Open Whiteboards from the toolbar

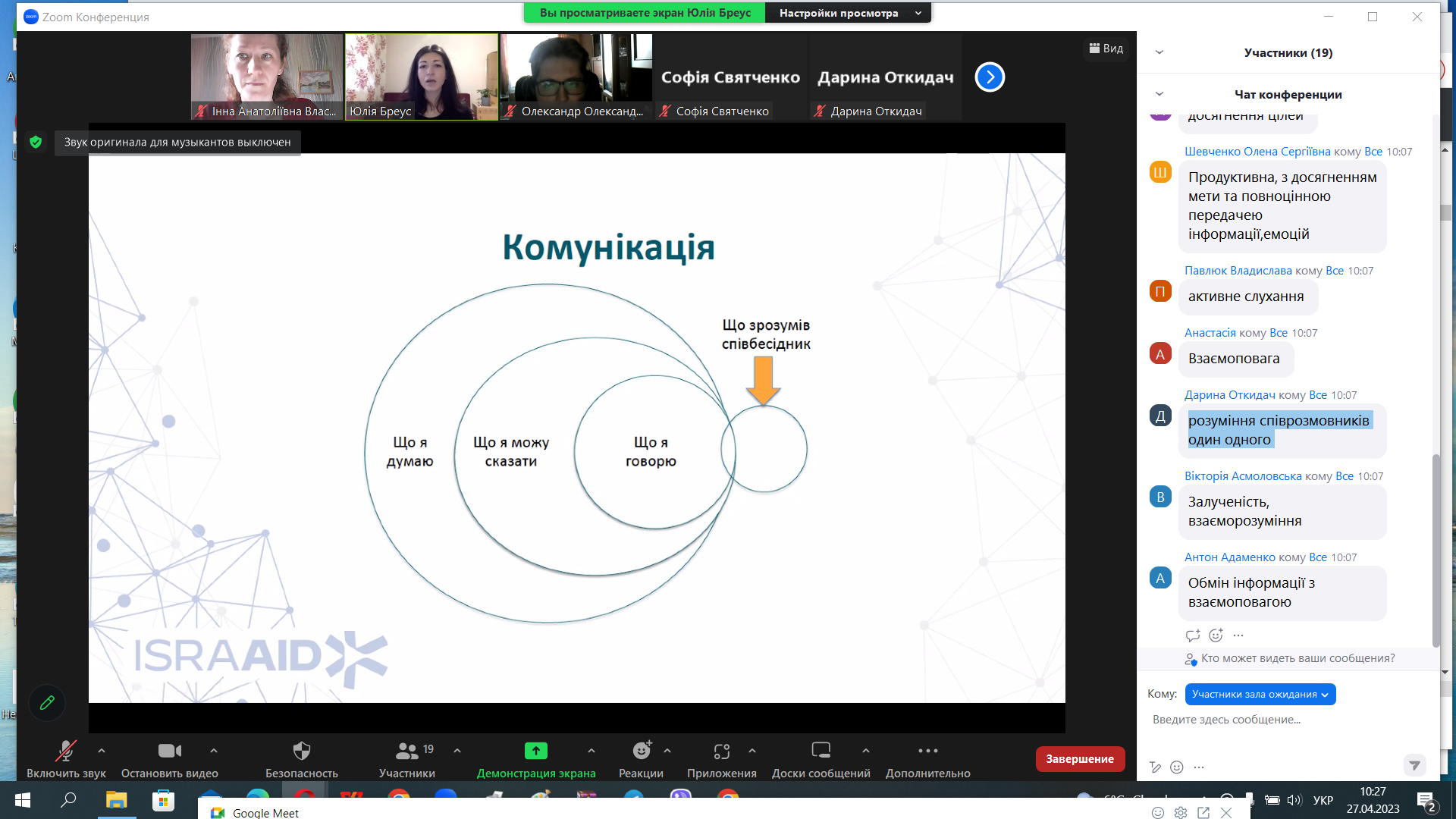pyautogui.click(x=821, y=752)
